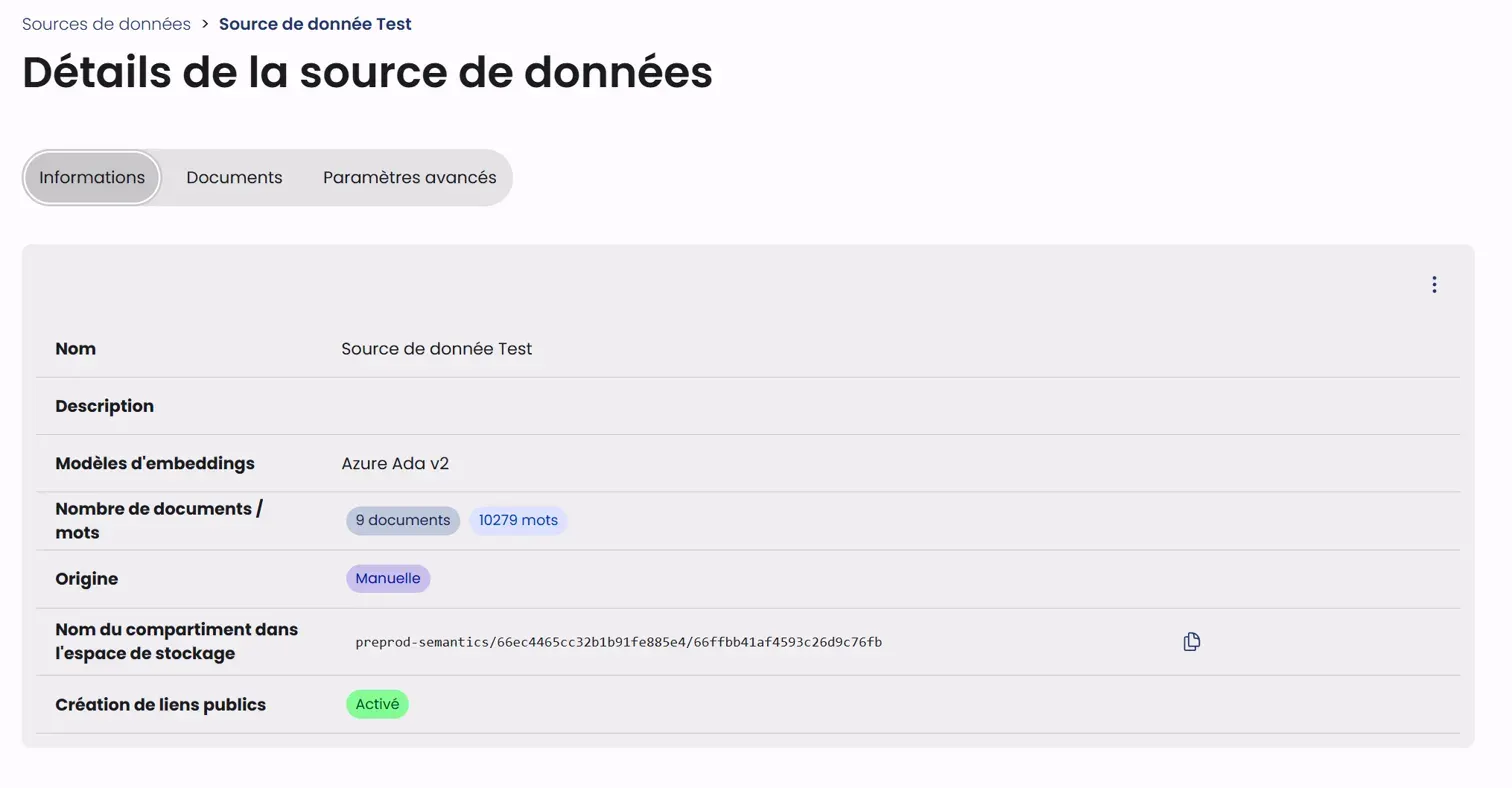This screenshot has height=788, width=1512.
Task: Click the preprod-semantics bucket path text
Action: [x=618, y=642]
